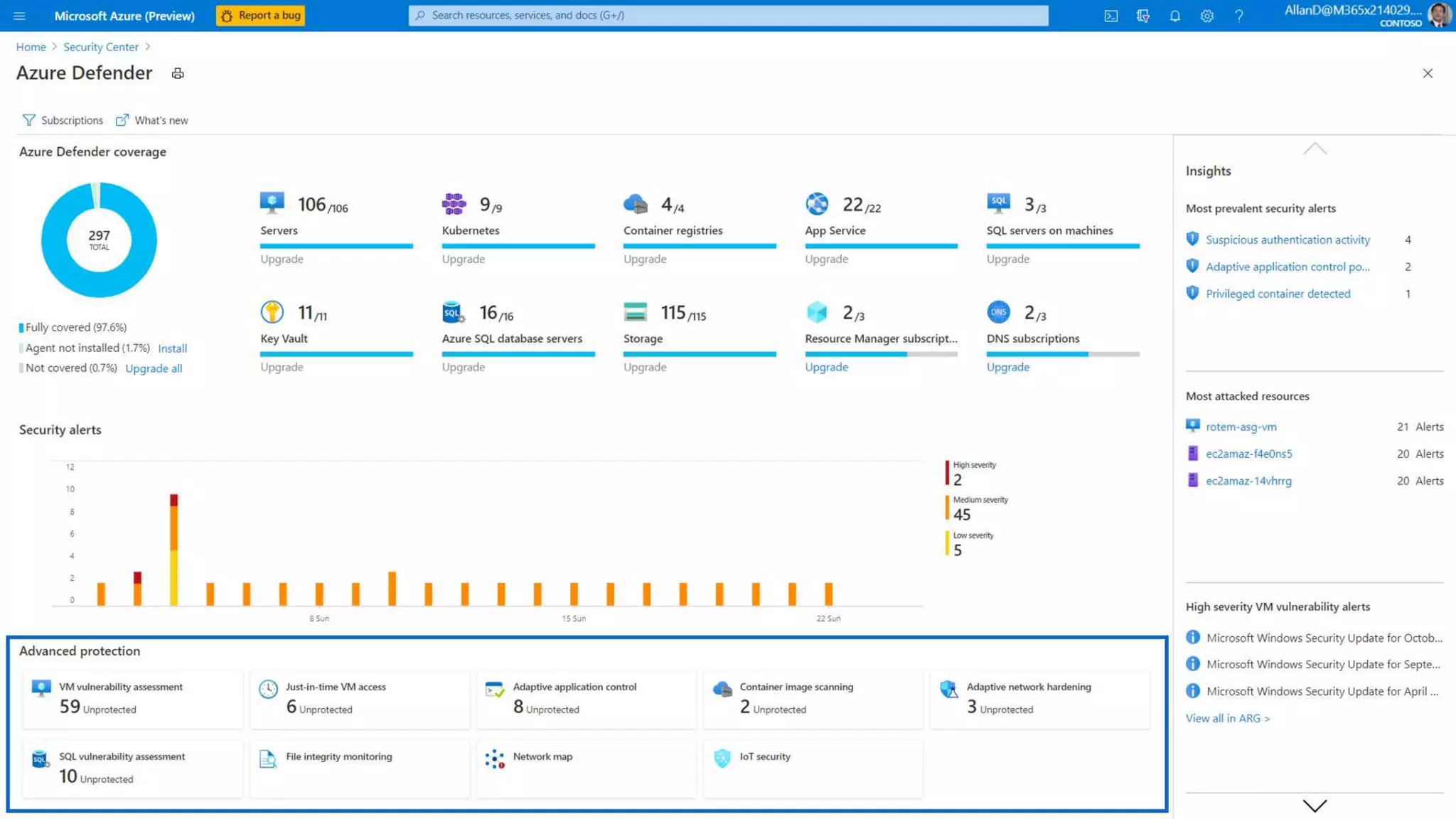Viewport: 1456px width, 819px height.
Task: Click the coverage donut chart
Action: (x=99, y=240)
